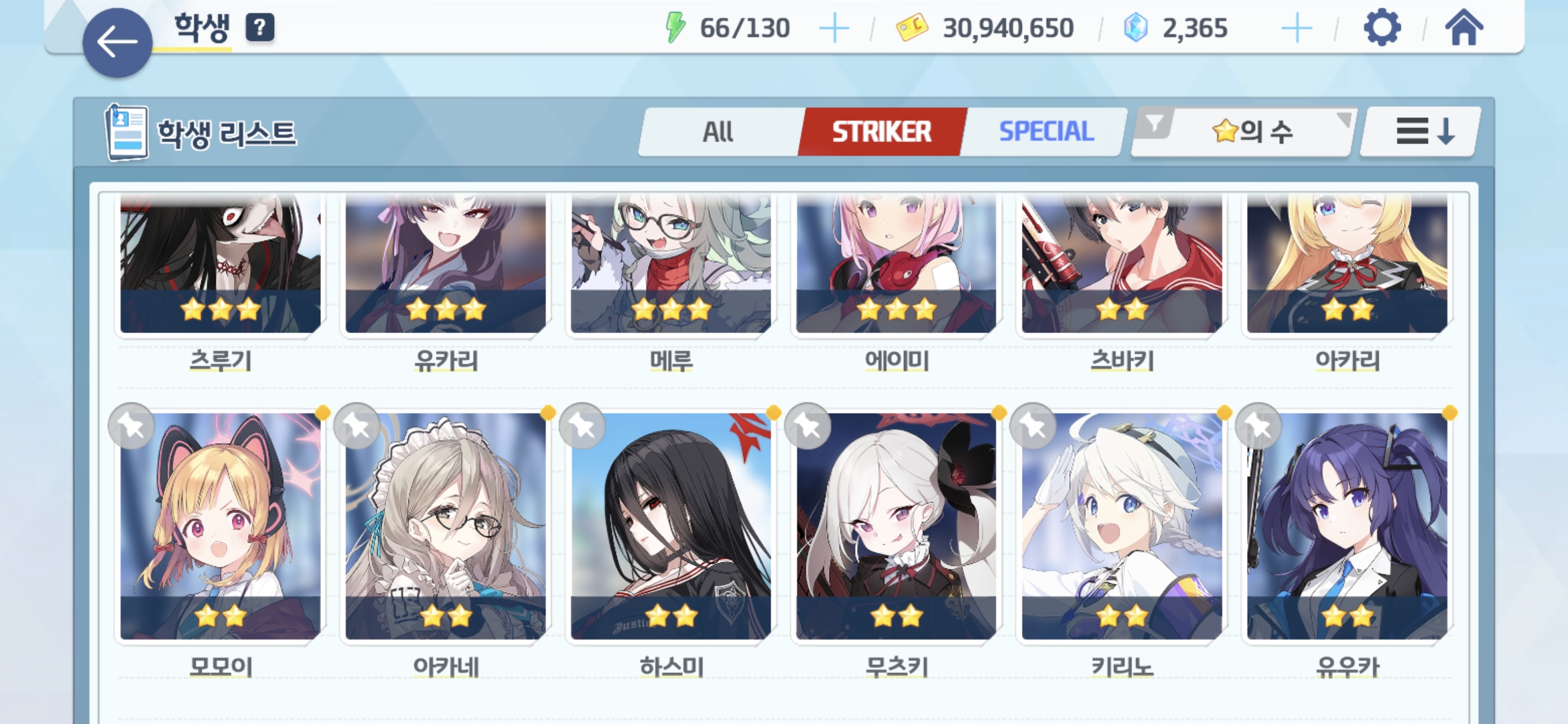Open the help question mark icon
The width and height of the screenshot is (1568, 724).
pyautogui.click(x=260, y=27)
